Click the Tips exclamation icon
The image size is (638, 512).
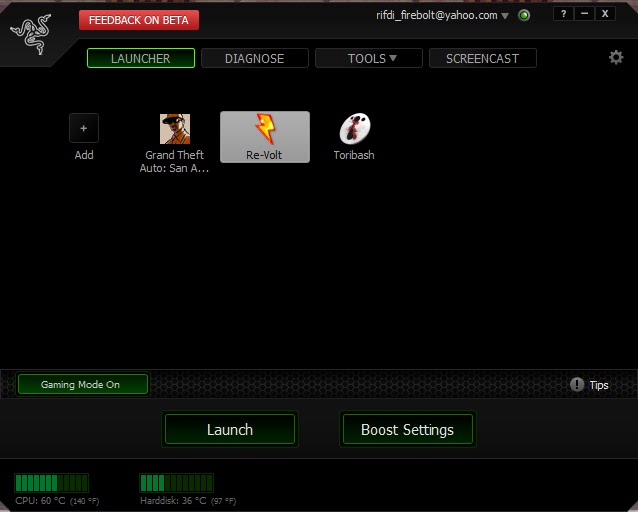[577, 384]
